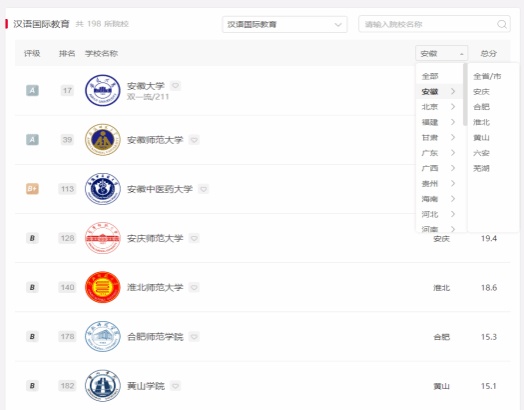Open the 安庆师范大学 school name link
Viewport: 524px width, 410px height.
point(155,238)
